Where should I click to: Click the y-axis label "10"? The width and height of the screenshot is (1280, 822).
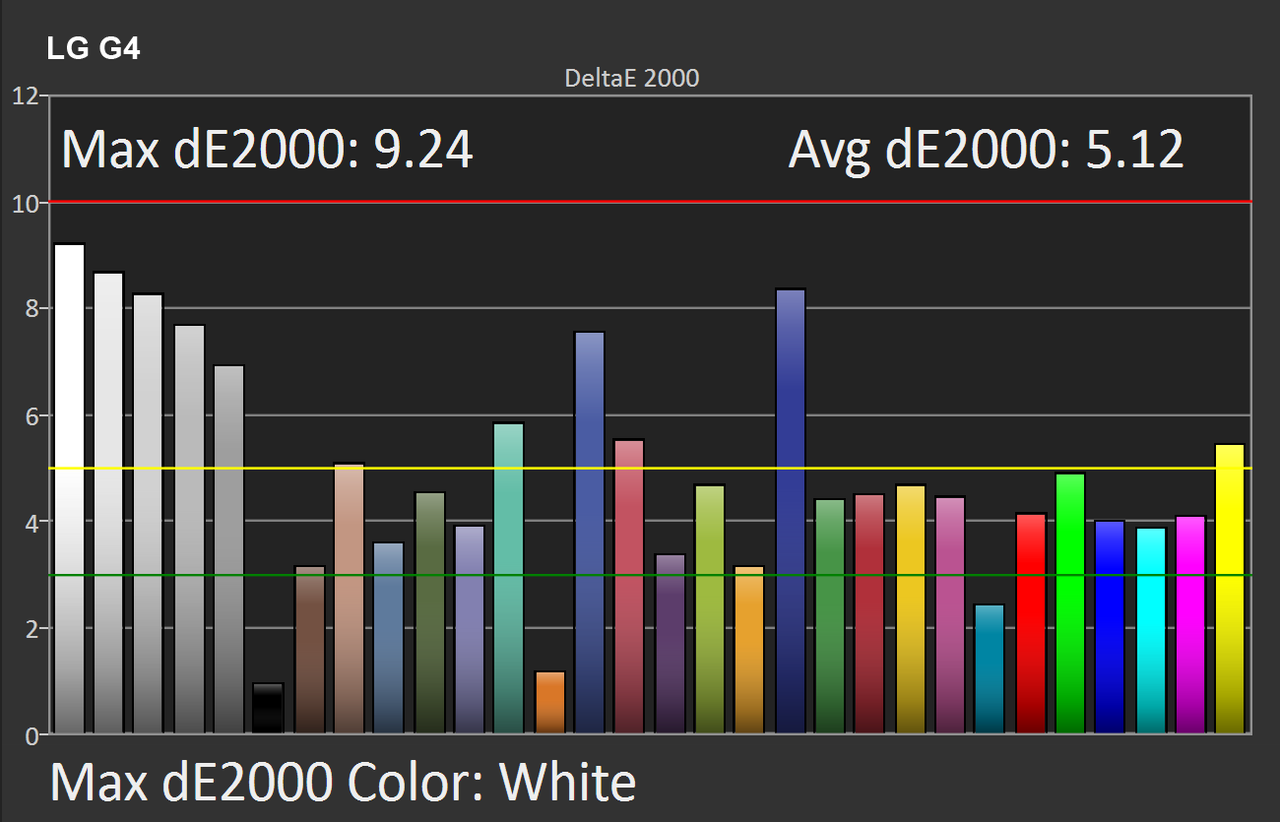coord(25,203)
